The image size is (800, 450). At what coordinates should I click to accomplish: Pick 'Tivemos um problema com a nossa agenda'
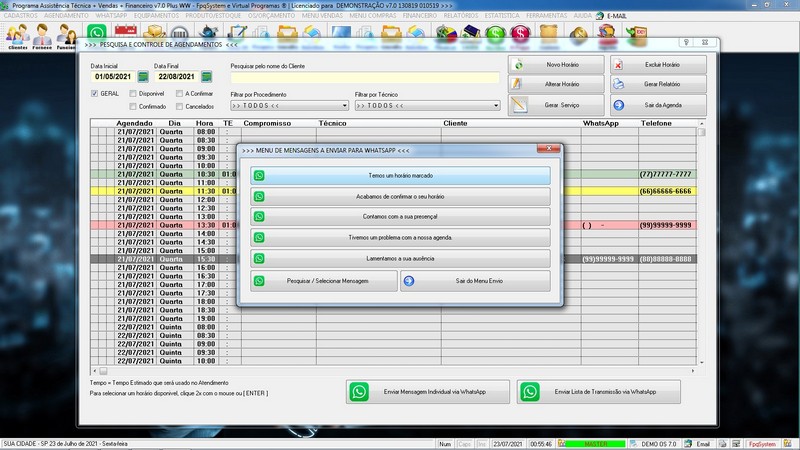click(x=400, y=238)
